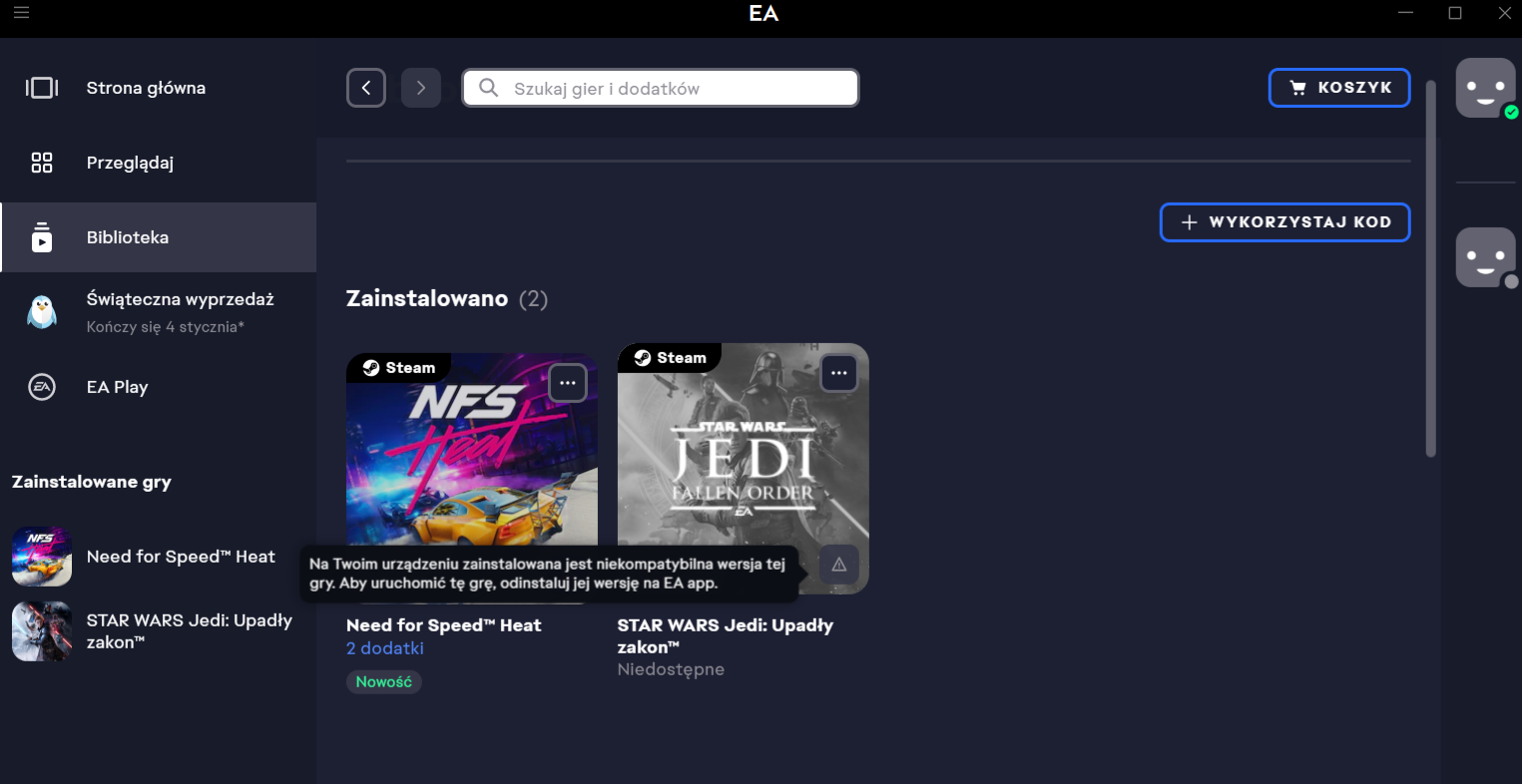Click the WYKORZYSTAJ KOD button

(1284, 222)
